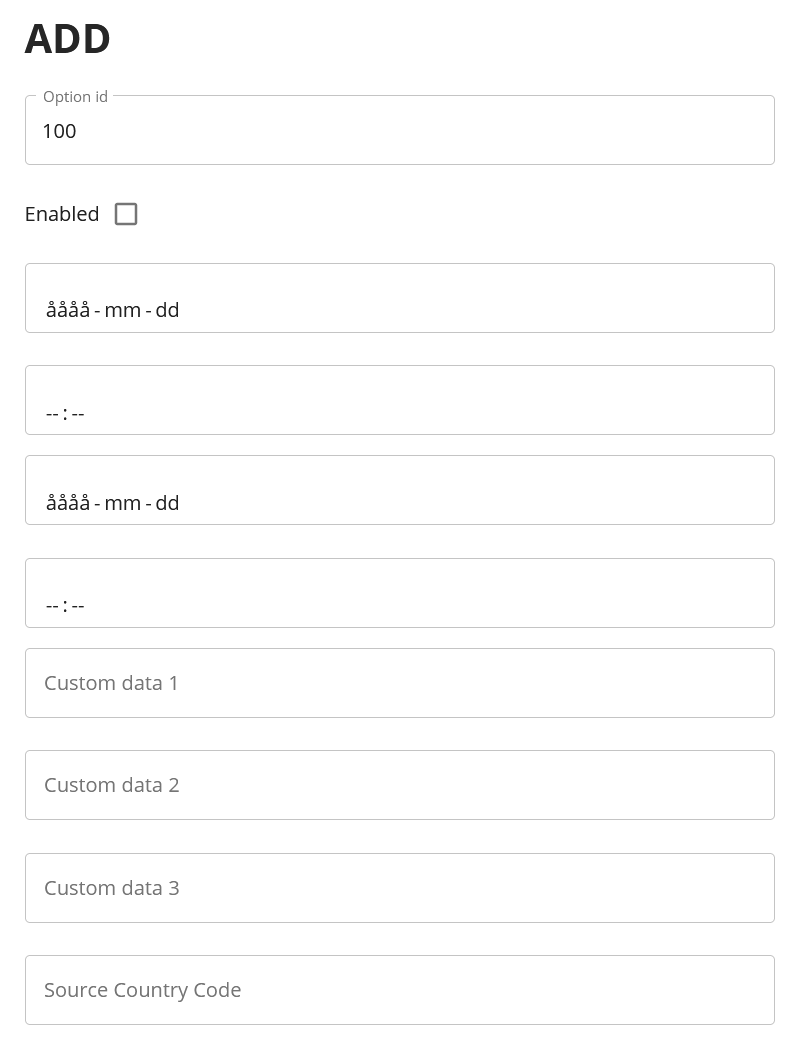Select minutes segment in second time field
The image size is (792, 1039).
tap(78, 606)
